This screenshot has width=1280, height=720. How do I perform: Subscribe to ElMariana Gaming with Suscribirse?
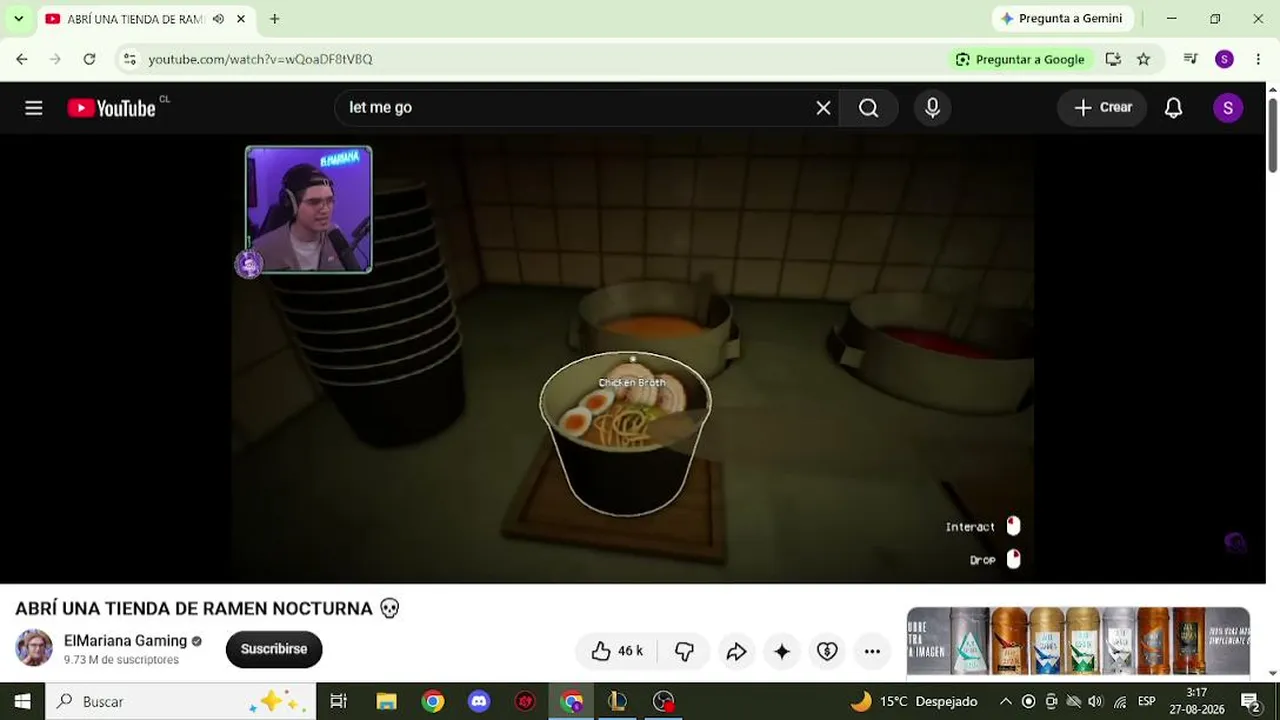[274, 649]
